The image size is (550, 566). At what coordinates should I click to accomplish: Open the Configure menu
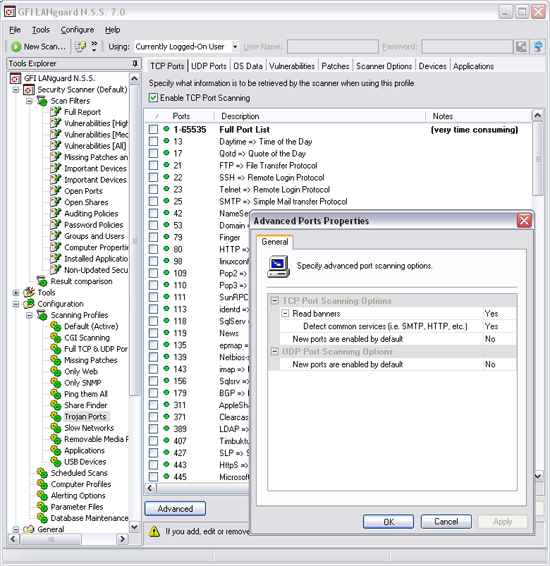[x=77, y=30]
